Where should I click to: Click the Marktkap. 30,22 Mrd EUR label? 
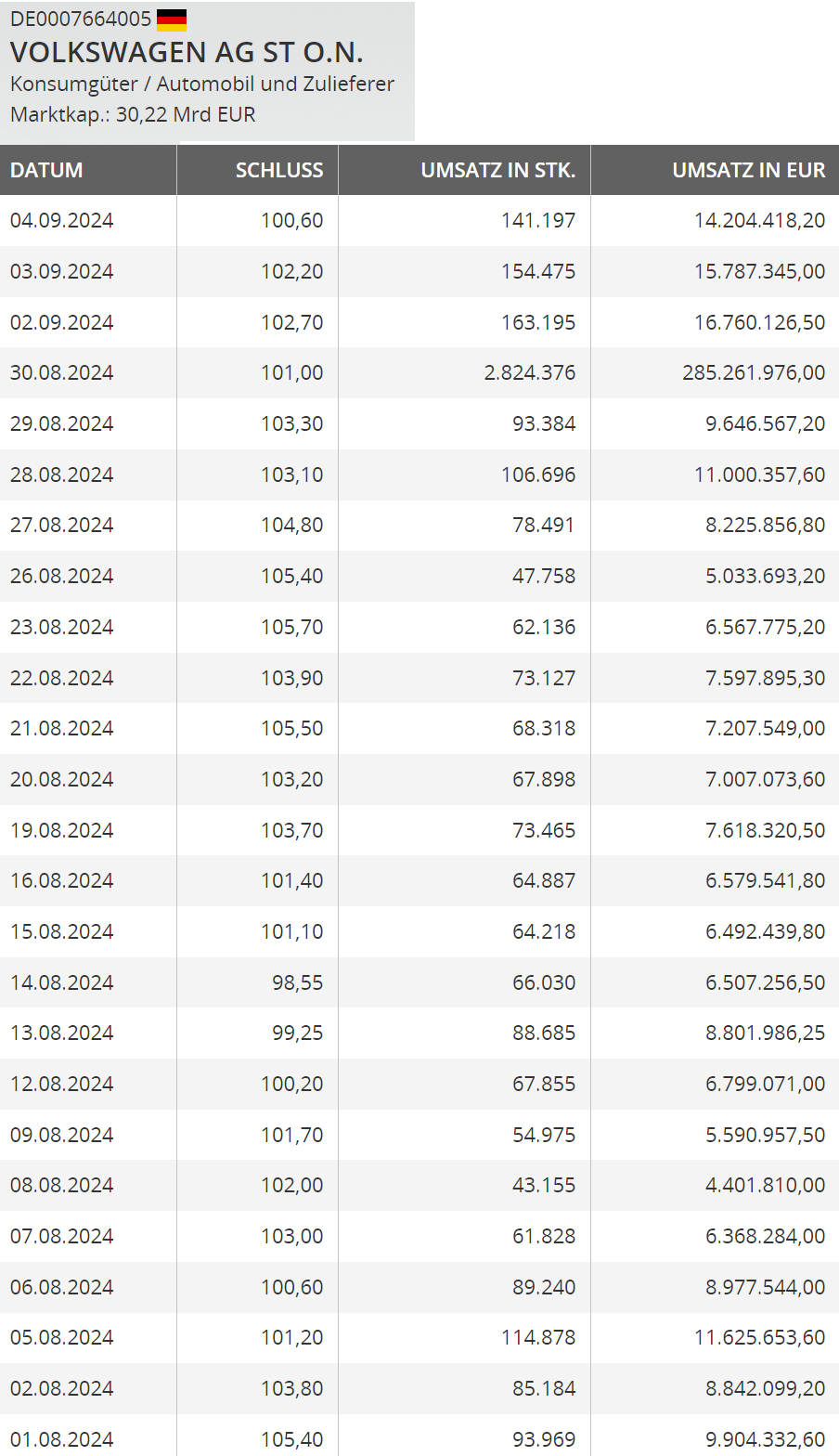(x=133, y=114)
